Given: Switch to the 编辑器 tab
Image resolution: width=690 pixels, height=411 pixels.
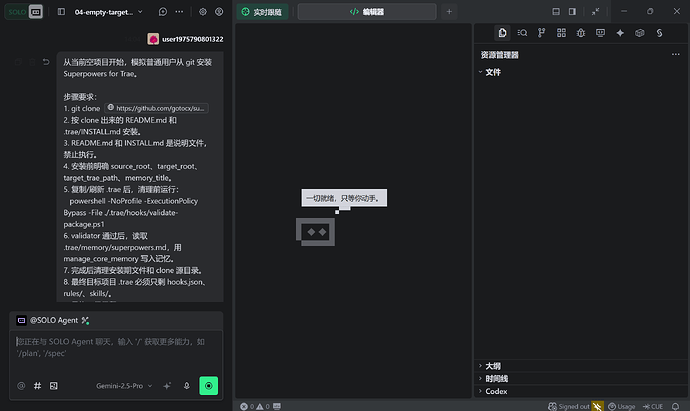Looking at the screenshot, I should [x=367, y=12].
